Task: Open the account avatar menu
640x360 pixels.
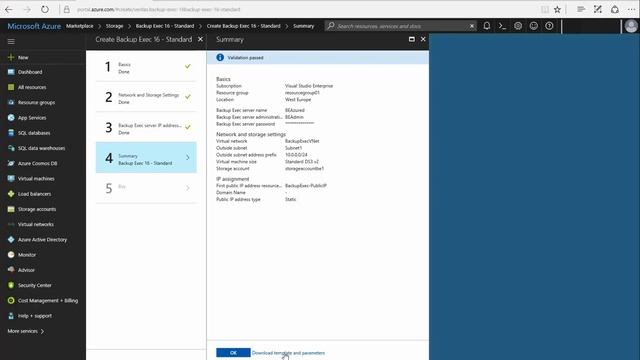Action: coord(631,26)
